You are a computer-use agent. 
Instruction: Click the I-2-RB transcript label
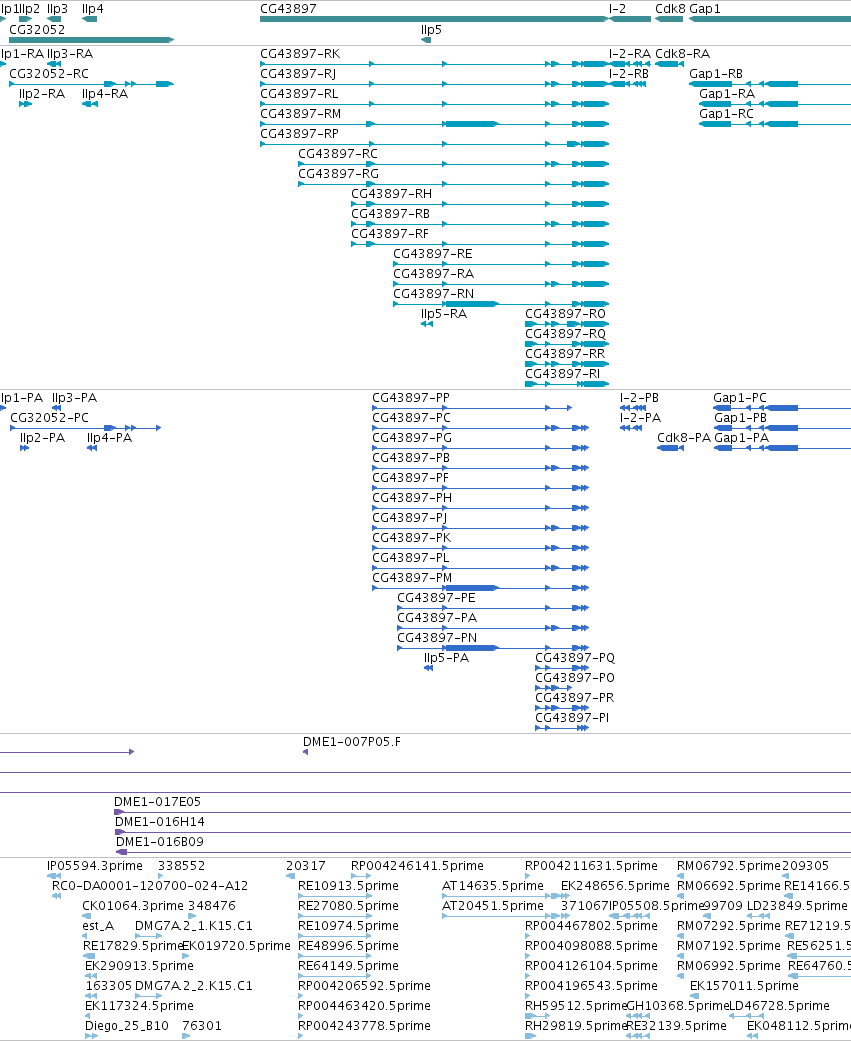point(629,74)
